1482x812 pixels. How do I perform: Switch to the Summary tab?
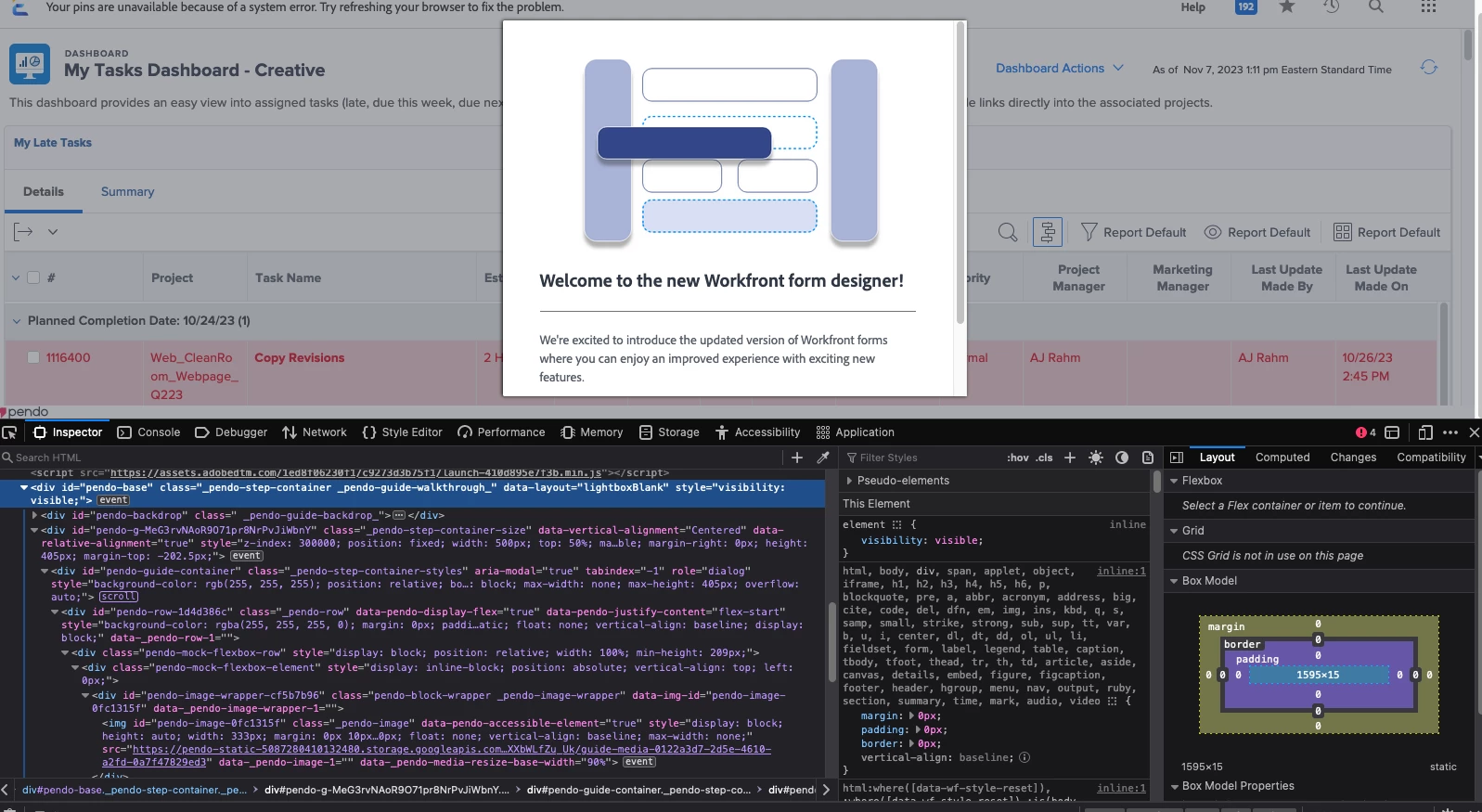[x=127, y=191]
